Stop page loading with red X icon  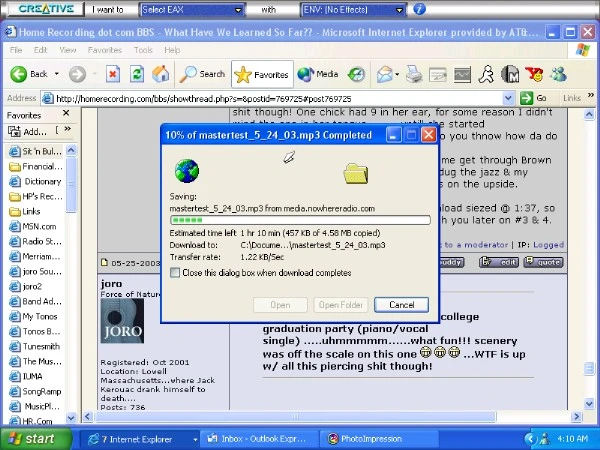pyautogui.click(x=113, y=74)
